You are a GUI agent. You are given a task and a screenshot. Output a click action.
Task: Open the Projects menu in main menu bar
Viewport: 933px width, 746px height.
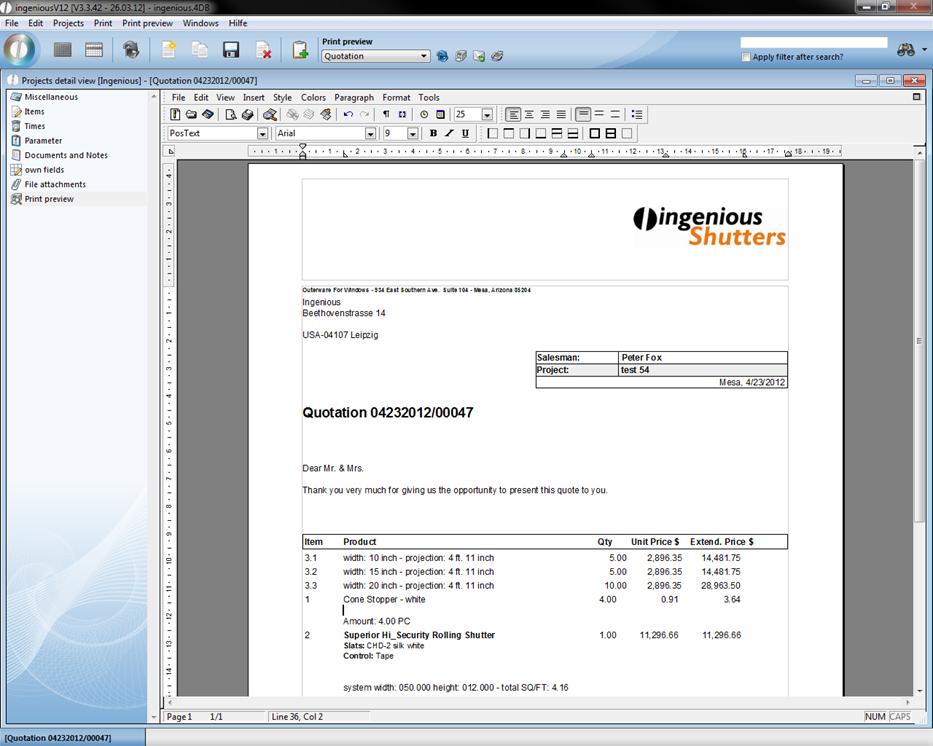pyautogui.click(x=68, y=23)
